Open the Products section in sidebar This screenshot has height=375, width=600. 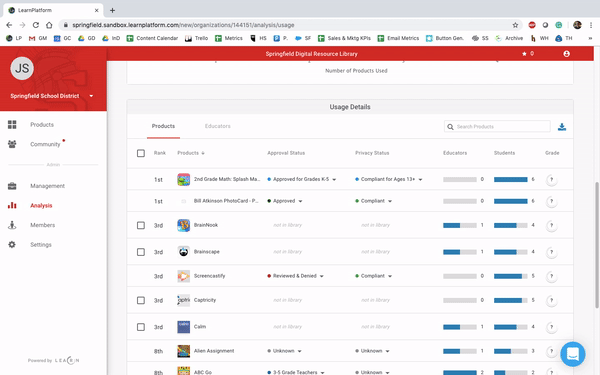coord(42,125)
